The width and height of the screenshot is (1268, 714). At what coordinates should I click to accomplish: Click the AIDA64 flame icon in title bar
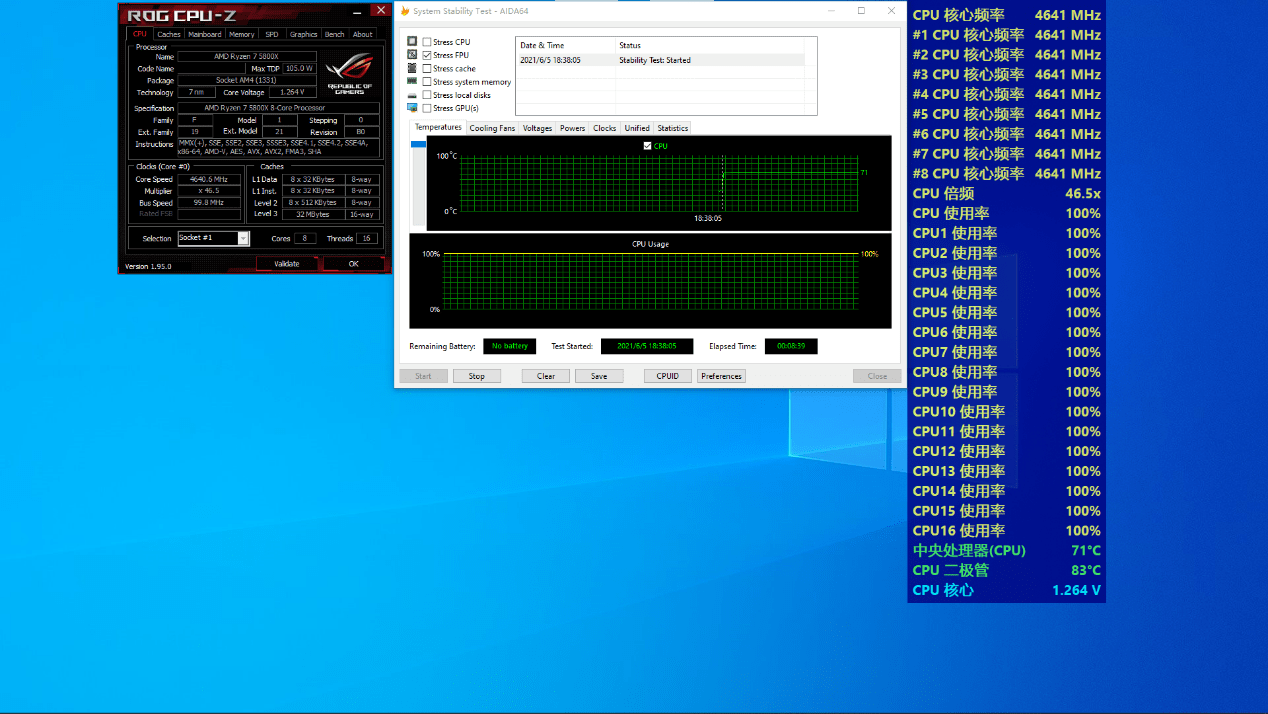[x=404, y=11]
